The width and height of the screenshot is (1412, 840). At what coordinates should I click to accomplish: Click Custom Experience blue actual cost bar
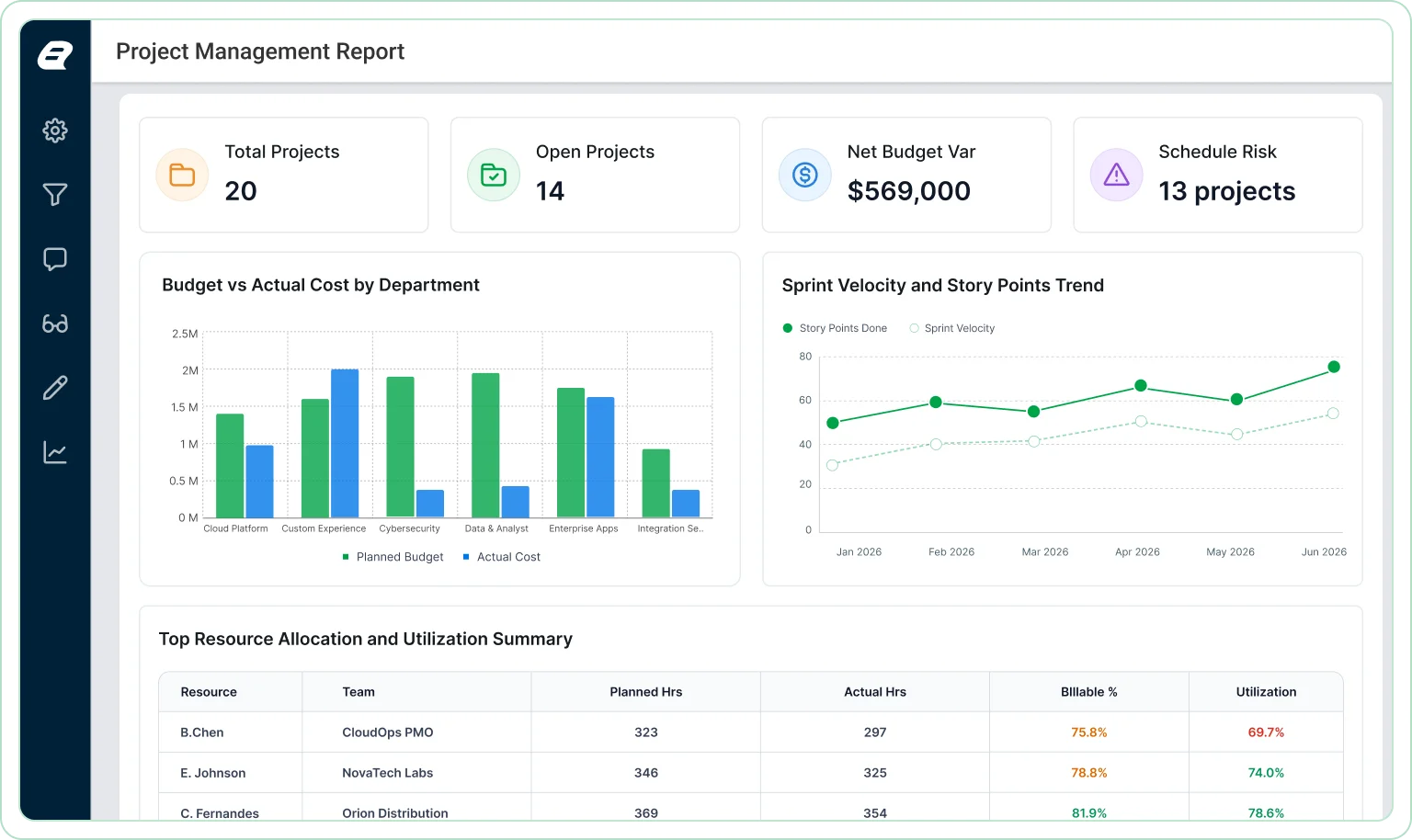coord(345,444)
